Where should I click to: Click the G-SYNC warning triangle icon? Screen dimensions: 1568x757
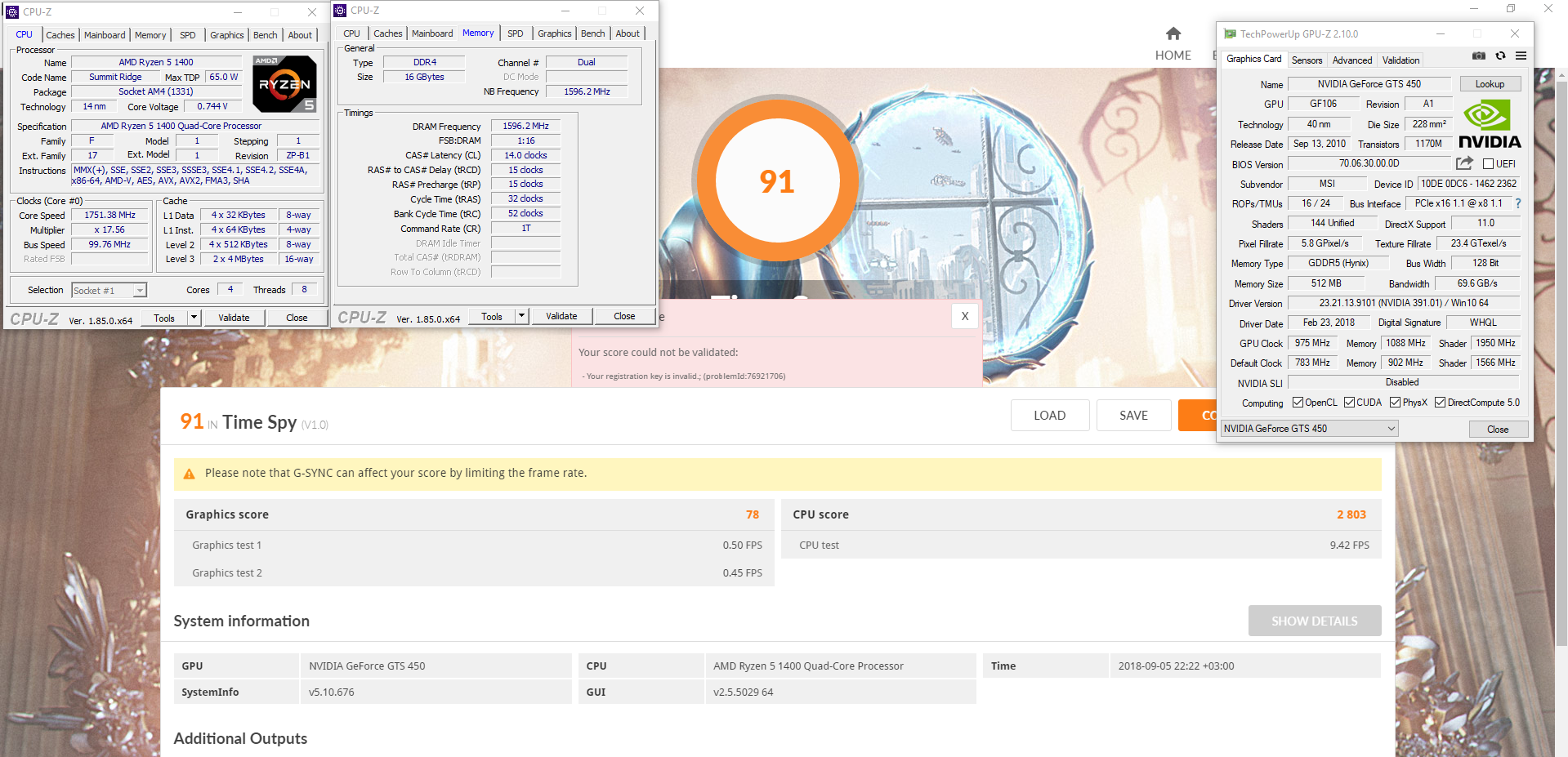pyautogui.click(x=190, y=474)
